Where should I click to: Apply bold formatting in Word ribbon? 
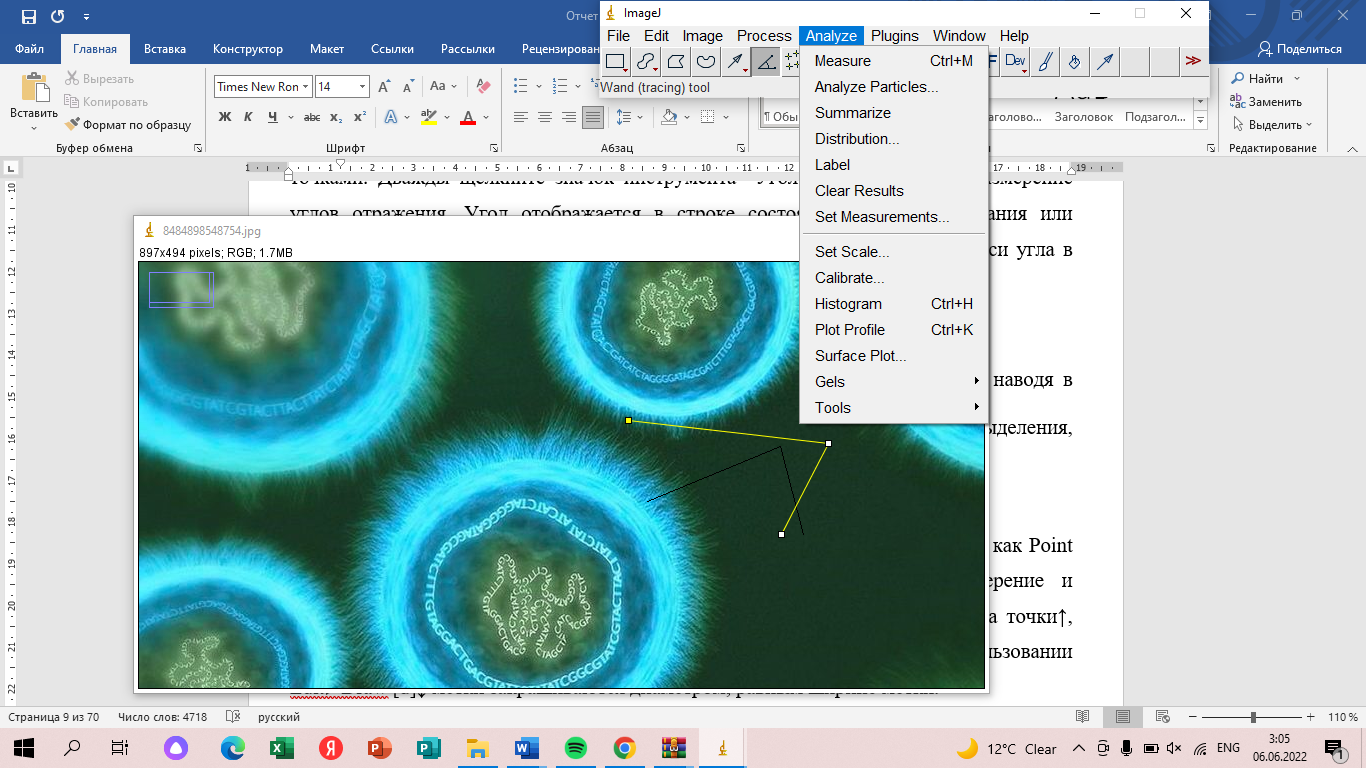pos(225,117)
